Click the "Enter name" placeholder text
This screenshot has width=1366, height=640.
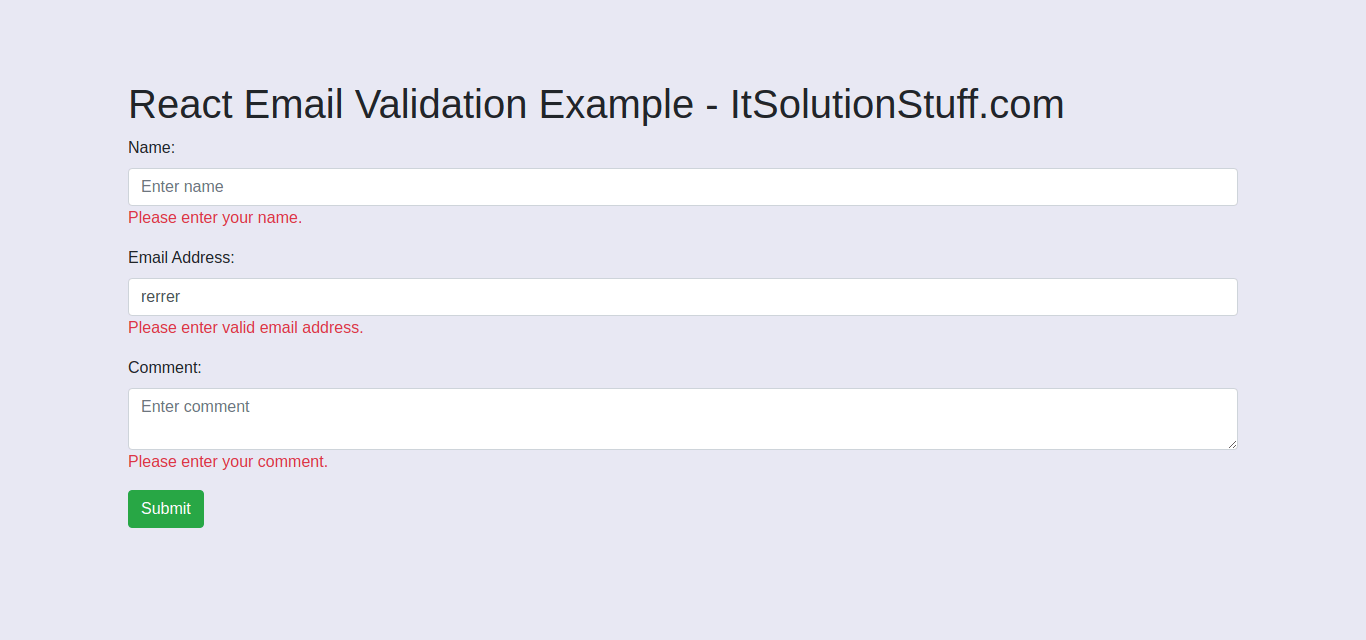point(182,187)
